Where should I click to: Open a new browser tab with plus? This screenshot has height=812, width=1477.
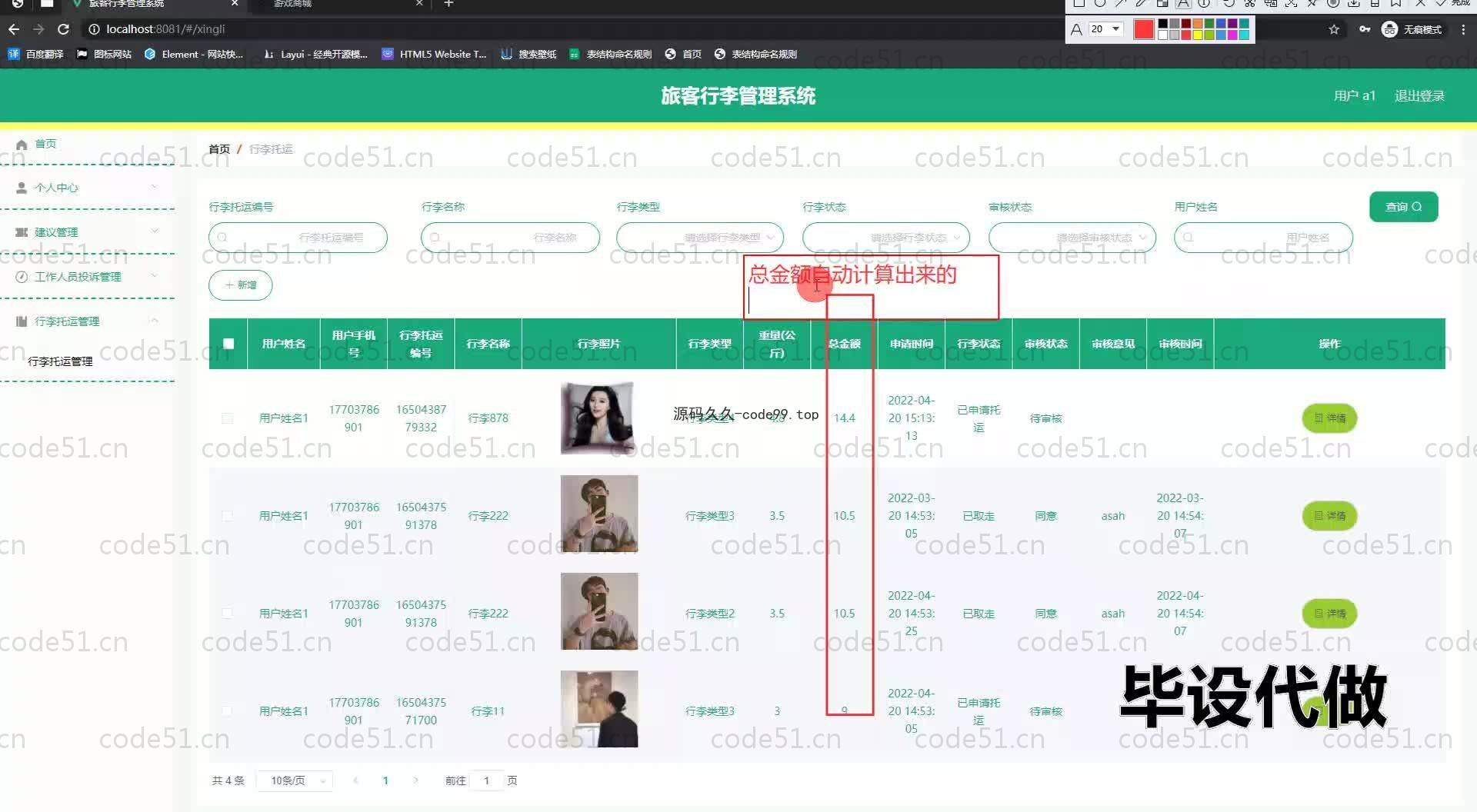pyautogui.click(x=448, y=4)
